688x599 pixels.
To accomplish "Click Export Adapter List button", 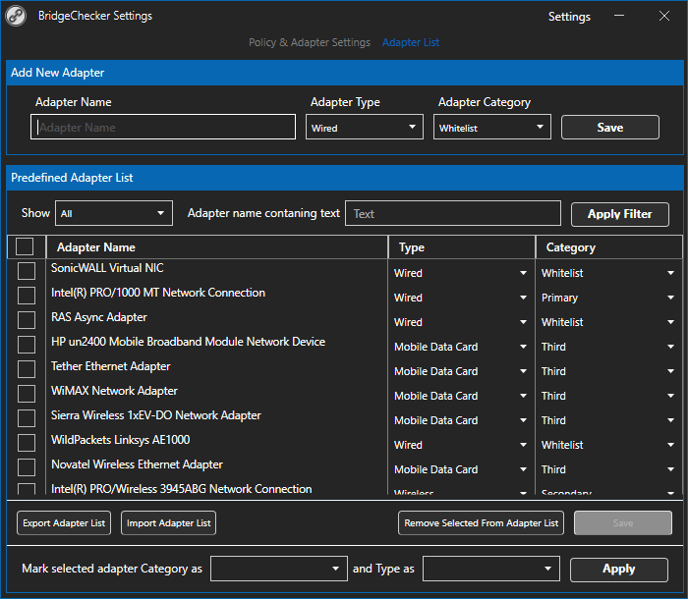I will 64,523.
